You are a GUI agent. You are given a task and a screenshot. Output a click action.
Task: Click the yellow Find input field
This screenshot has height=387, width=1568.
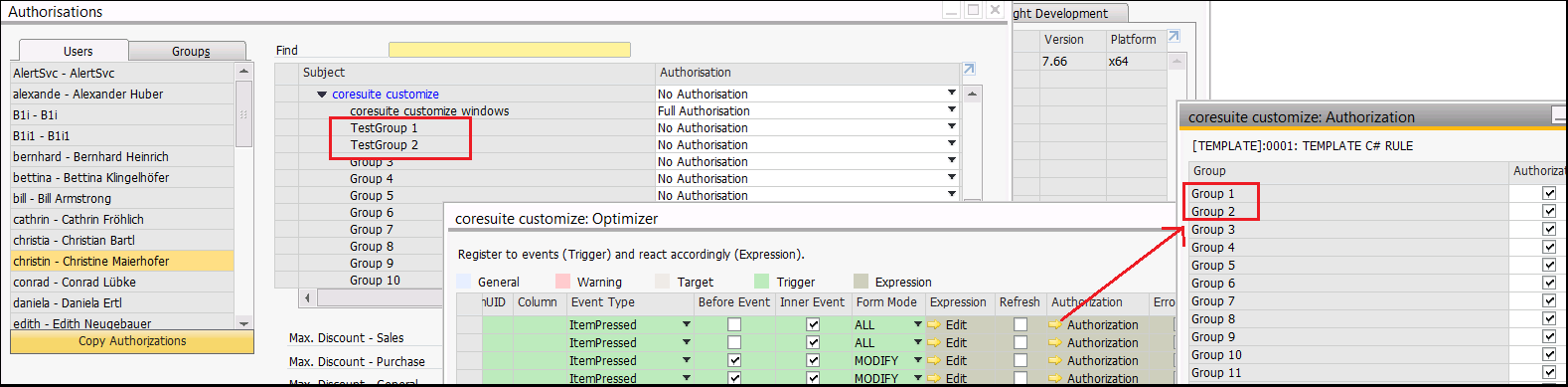click(x=510, y=50)
